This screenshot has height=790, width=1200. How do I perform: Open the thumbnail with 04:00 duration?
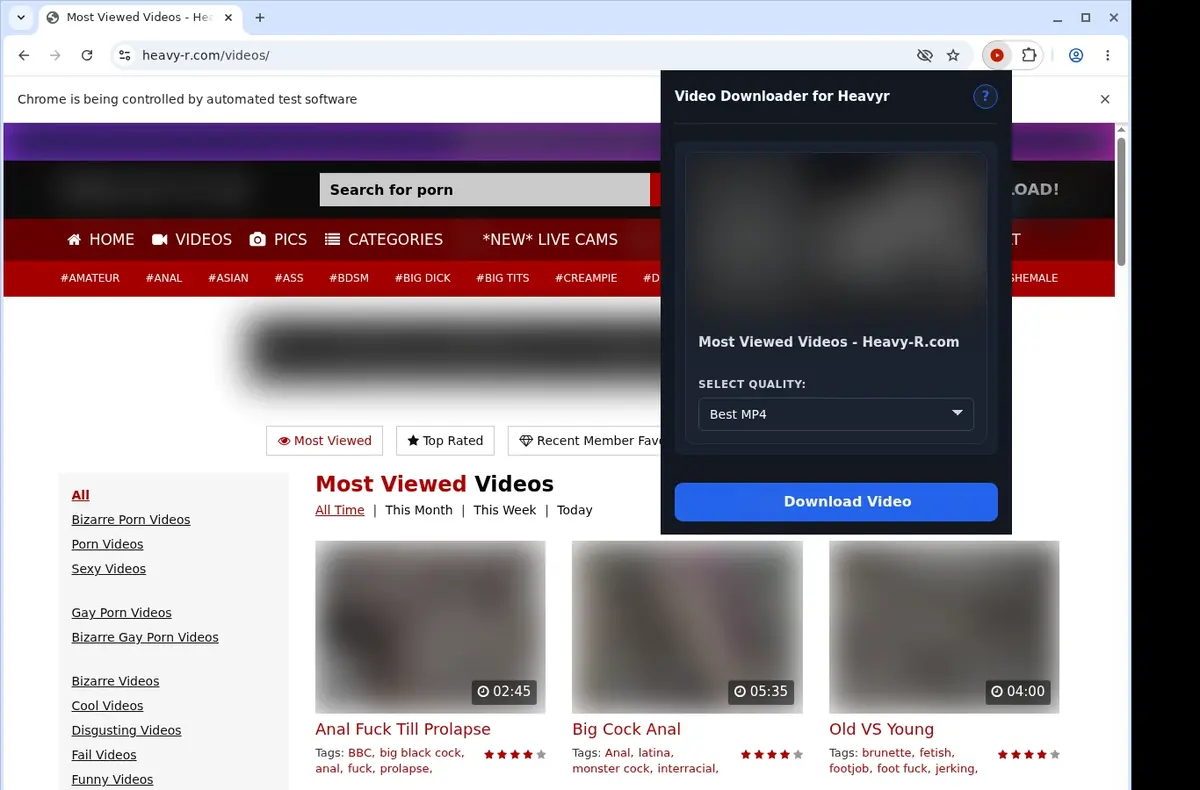pyautogui.click(x=944, y=627)
